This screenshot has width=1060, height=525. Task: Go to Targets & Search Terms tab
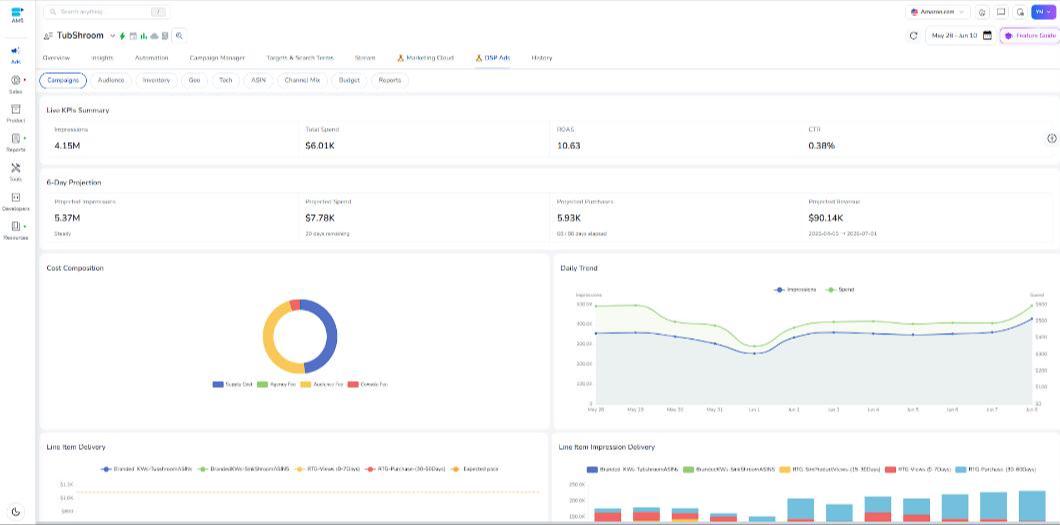coord(300,58)
